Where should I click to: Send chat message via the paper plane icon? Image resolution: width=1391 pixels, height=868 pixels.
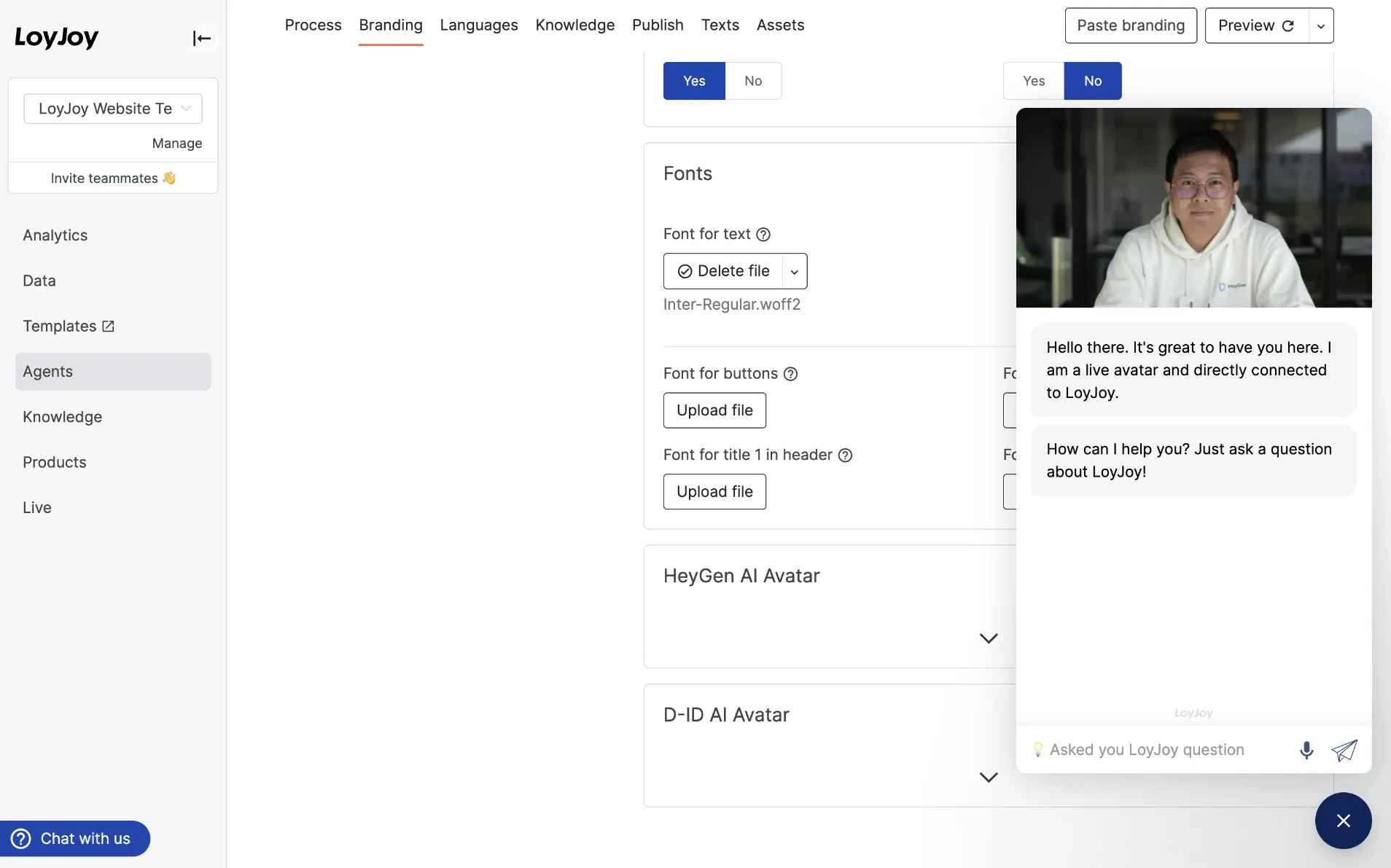click(1344, 749)
